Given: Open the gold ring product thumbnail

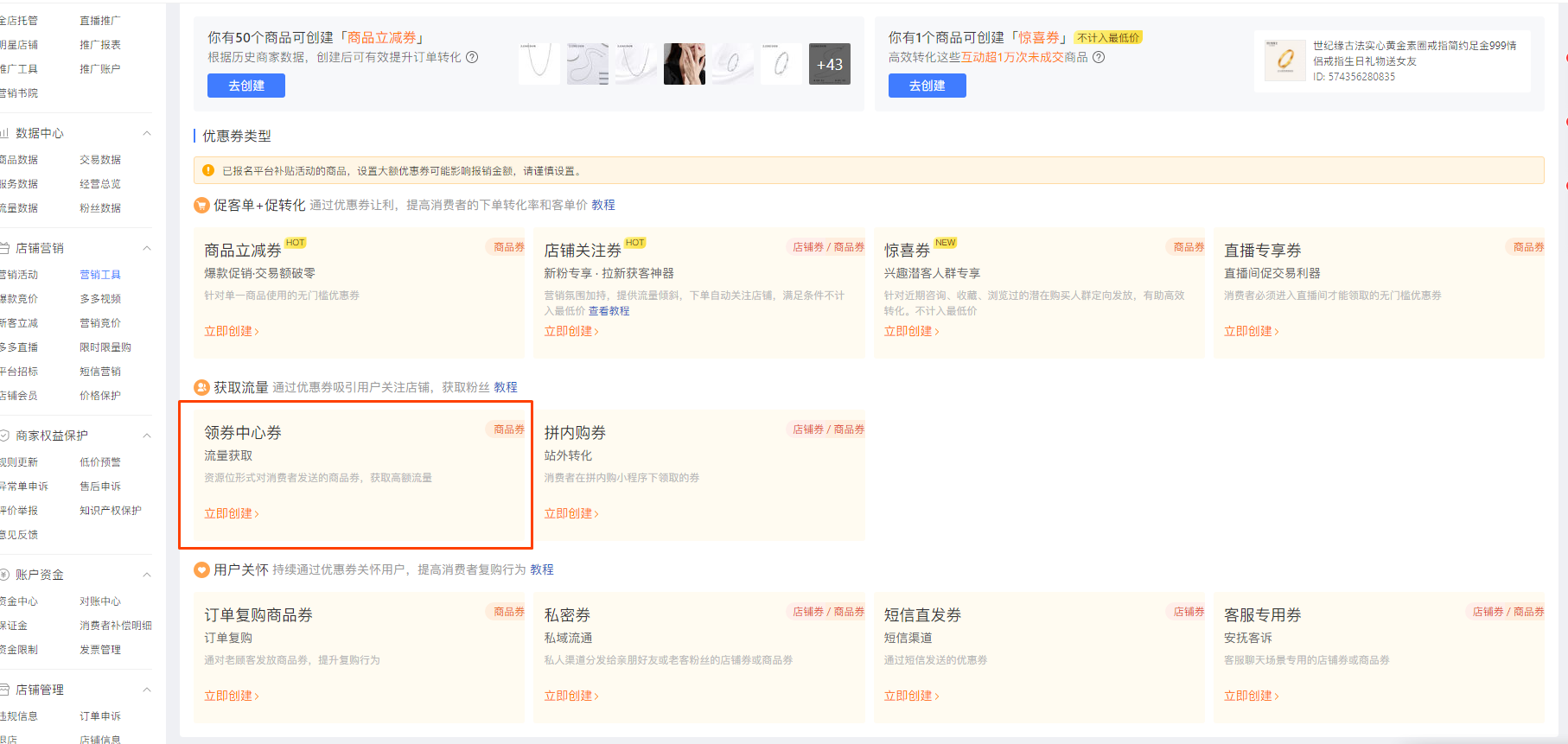Looking at the screenshot, I should coord(1284,60).
